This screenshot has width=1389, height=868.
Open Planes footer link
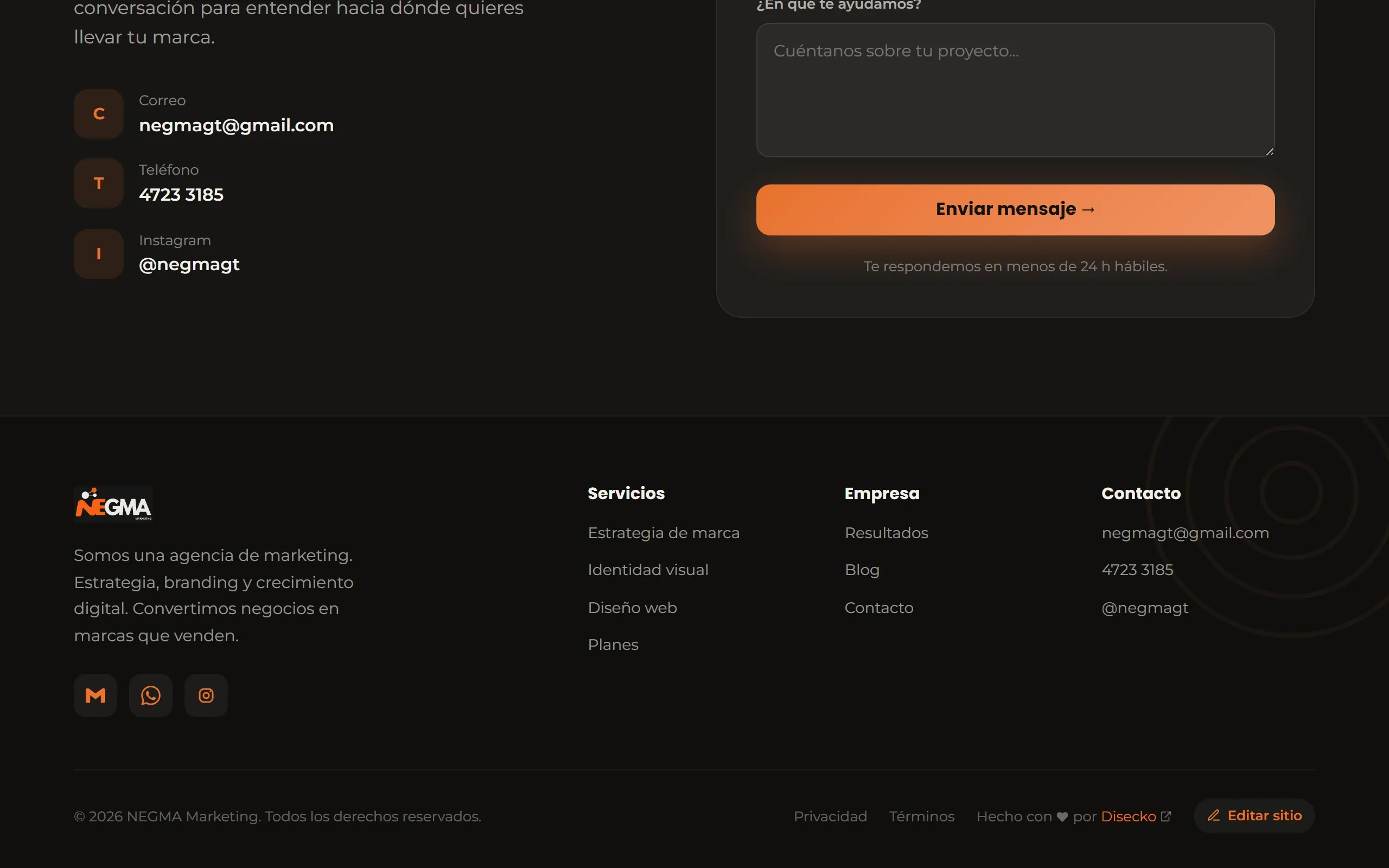tap(613, 644)
